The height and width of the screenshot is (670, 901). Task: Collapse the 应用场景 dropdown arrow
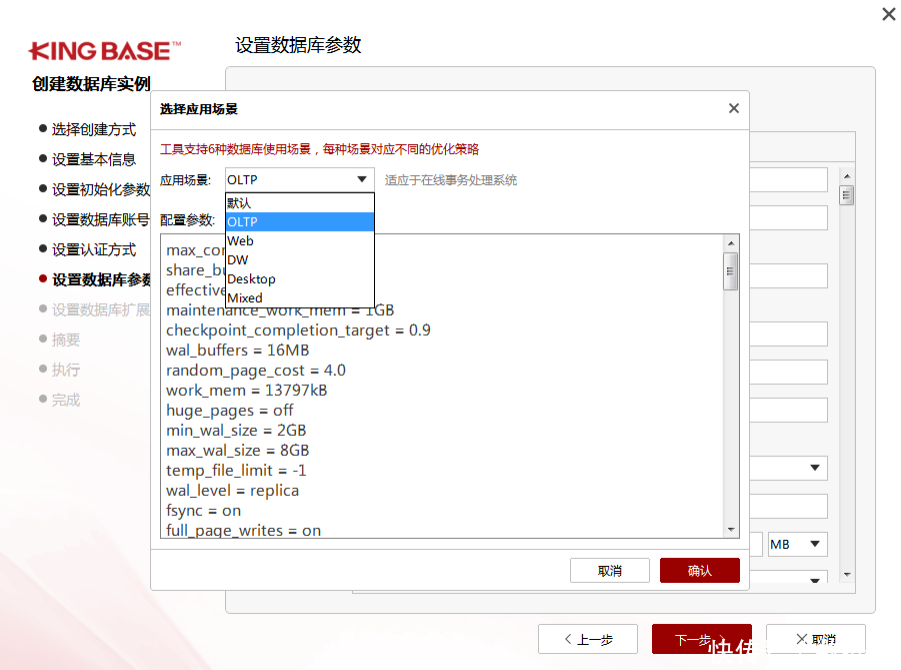(x=361, y=180)
